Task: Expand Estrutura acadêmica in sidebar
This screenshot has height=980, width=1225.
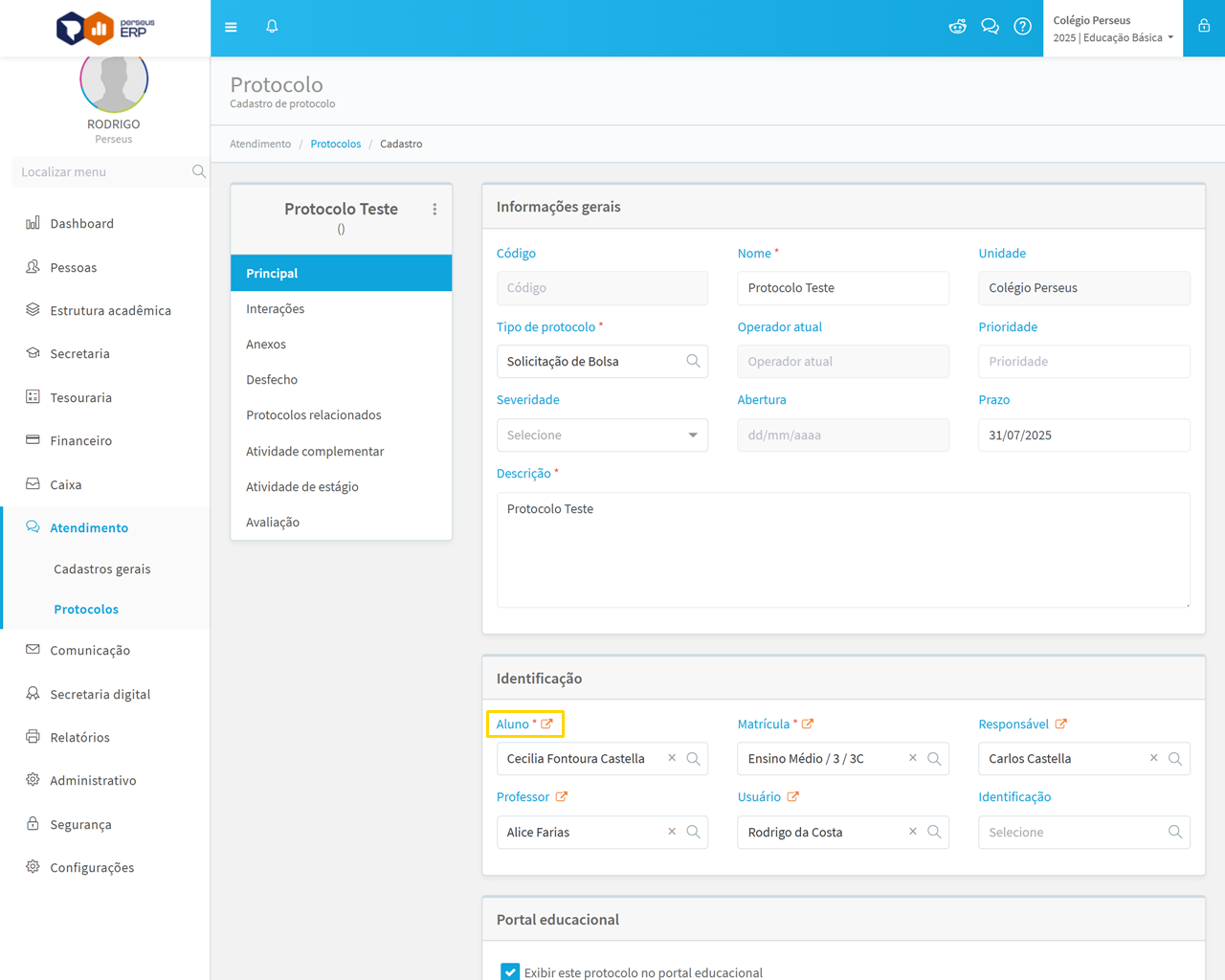Action: pyautogui.click(x=105, y=310)
